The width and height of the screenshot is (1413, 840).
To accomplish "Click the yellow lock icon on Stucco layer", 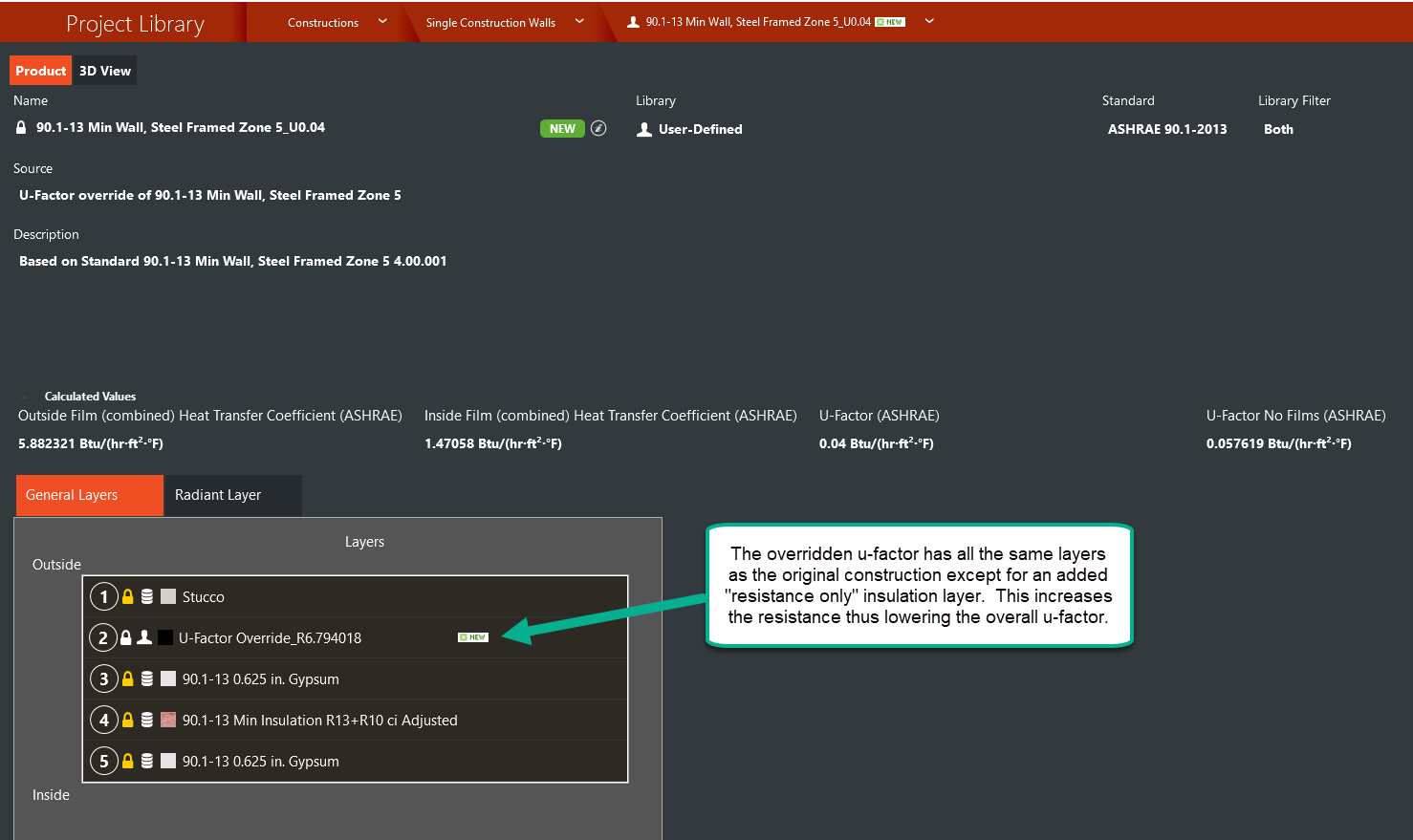I will tap(128, 596).
